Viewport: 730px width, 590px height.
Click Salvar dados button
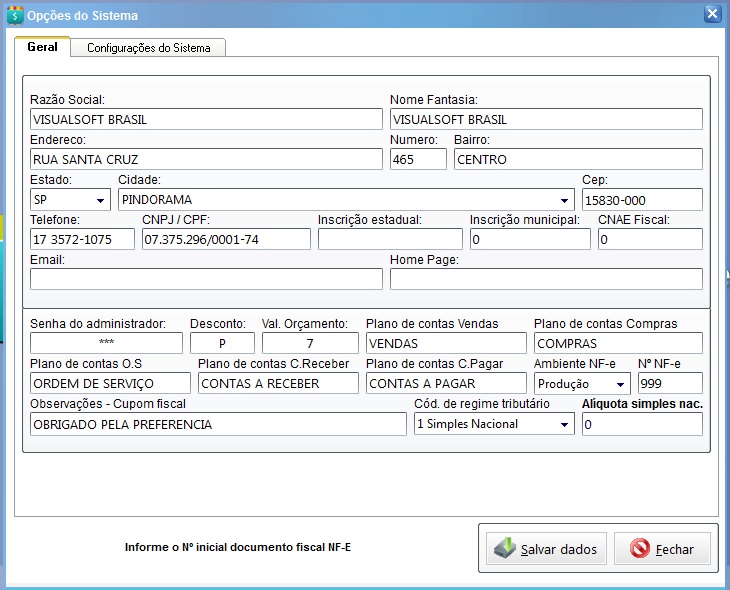(546, 549)
